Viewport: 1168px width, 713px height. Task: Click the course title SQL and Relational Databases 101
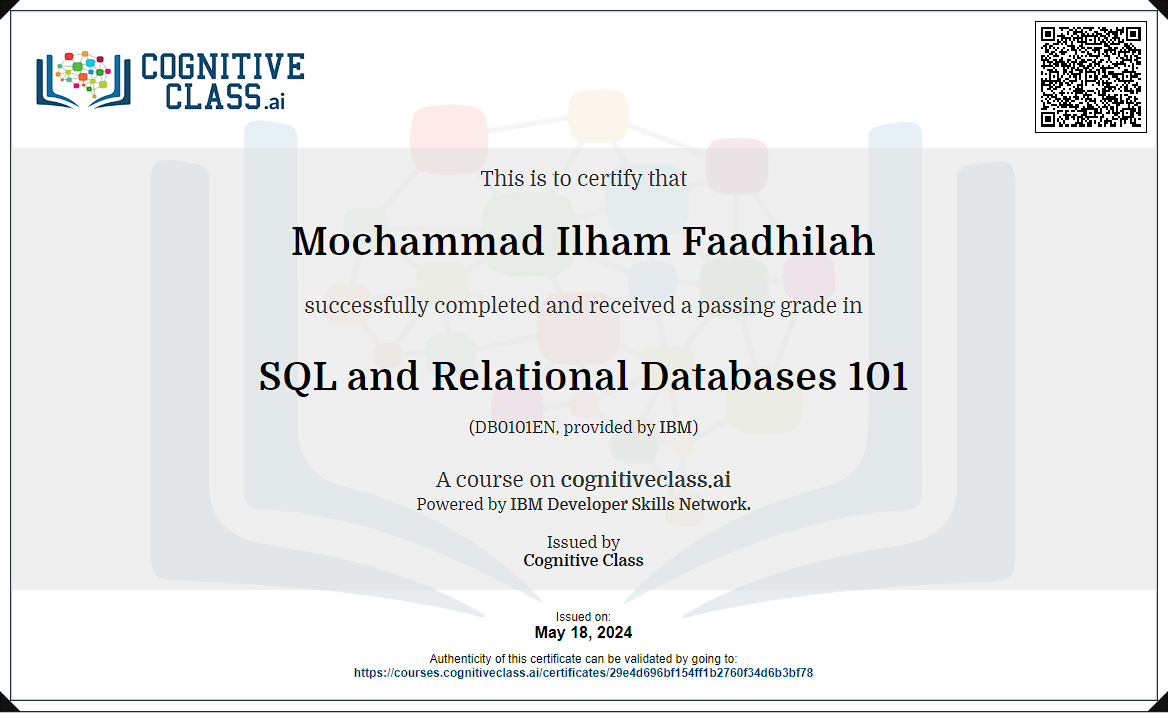[583, 375]
